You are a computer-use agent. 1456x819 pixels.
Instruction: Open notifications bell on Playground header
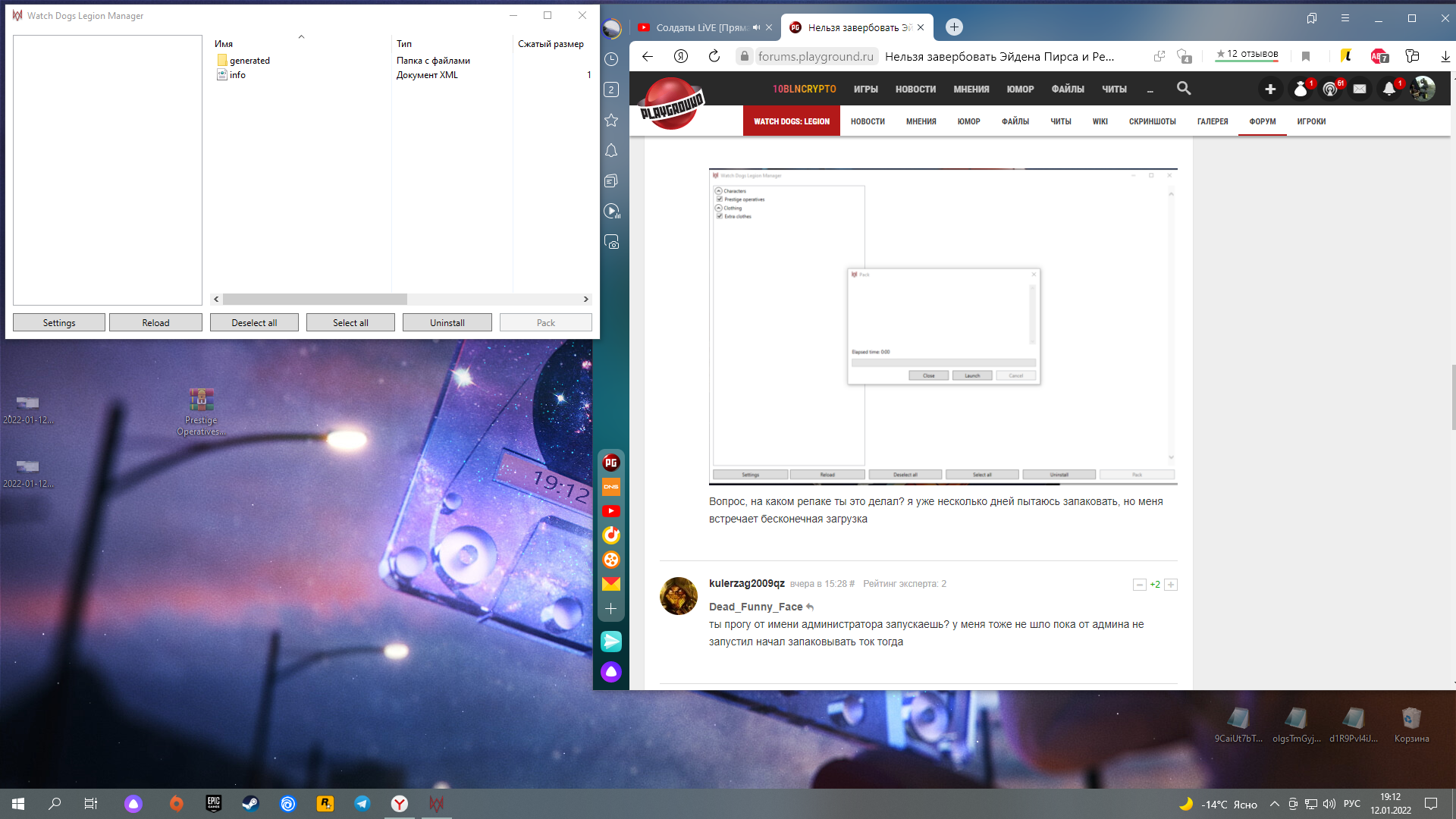[1389, 89]
